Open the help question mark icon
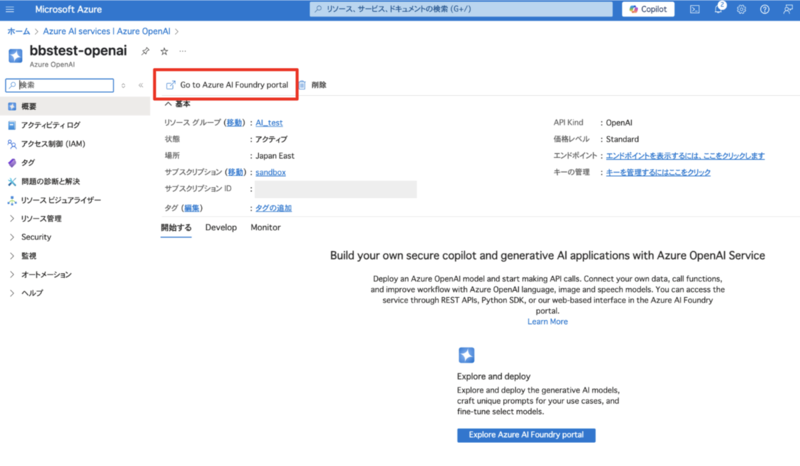Viewport: 800px width, 466px height. 764,9
